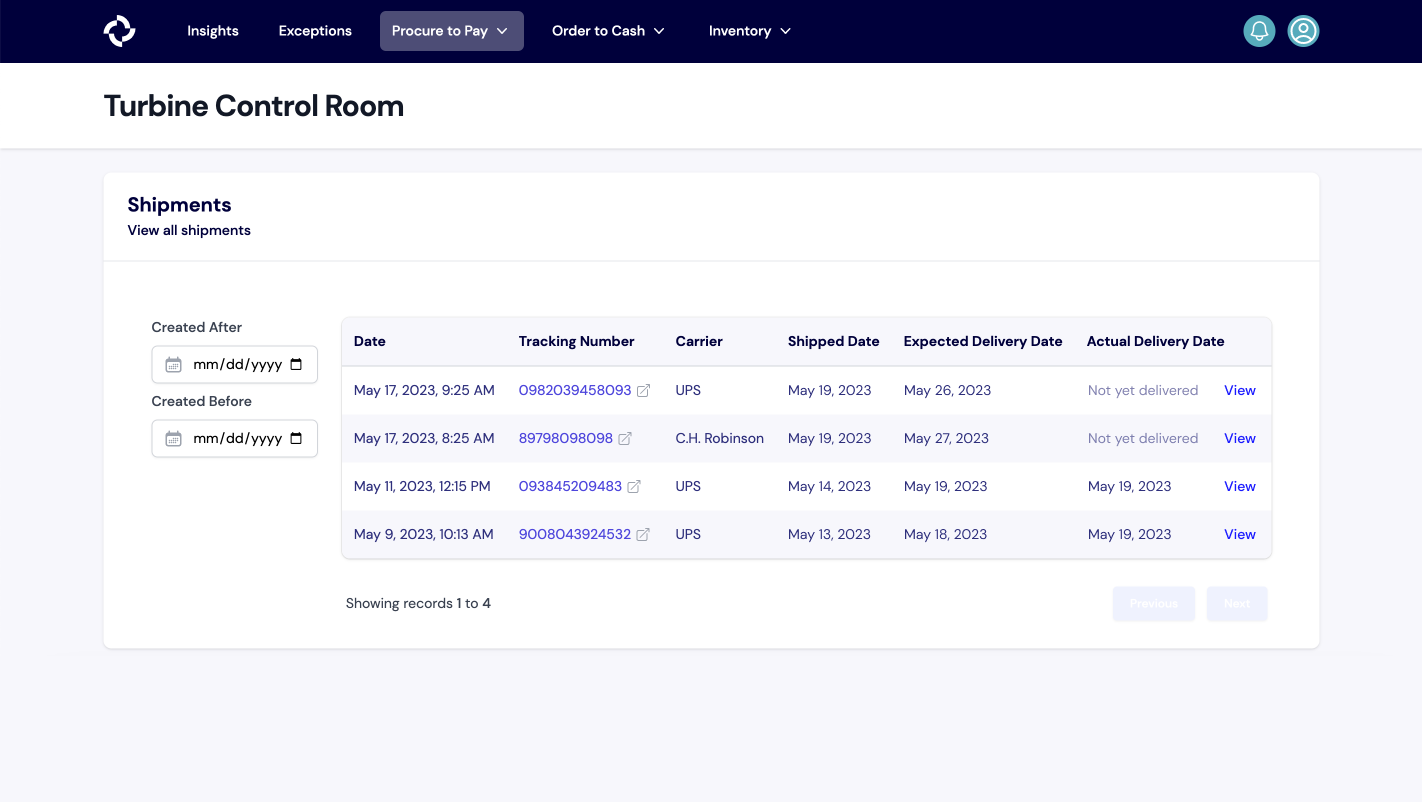The height and width of the screenshot is (802, 1422).
Task: Open the user profile avatar menu
Action: click(x=1303, y=31)
